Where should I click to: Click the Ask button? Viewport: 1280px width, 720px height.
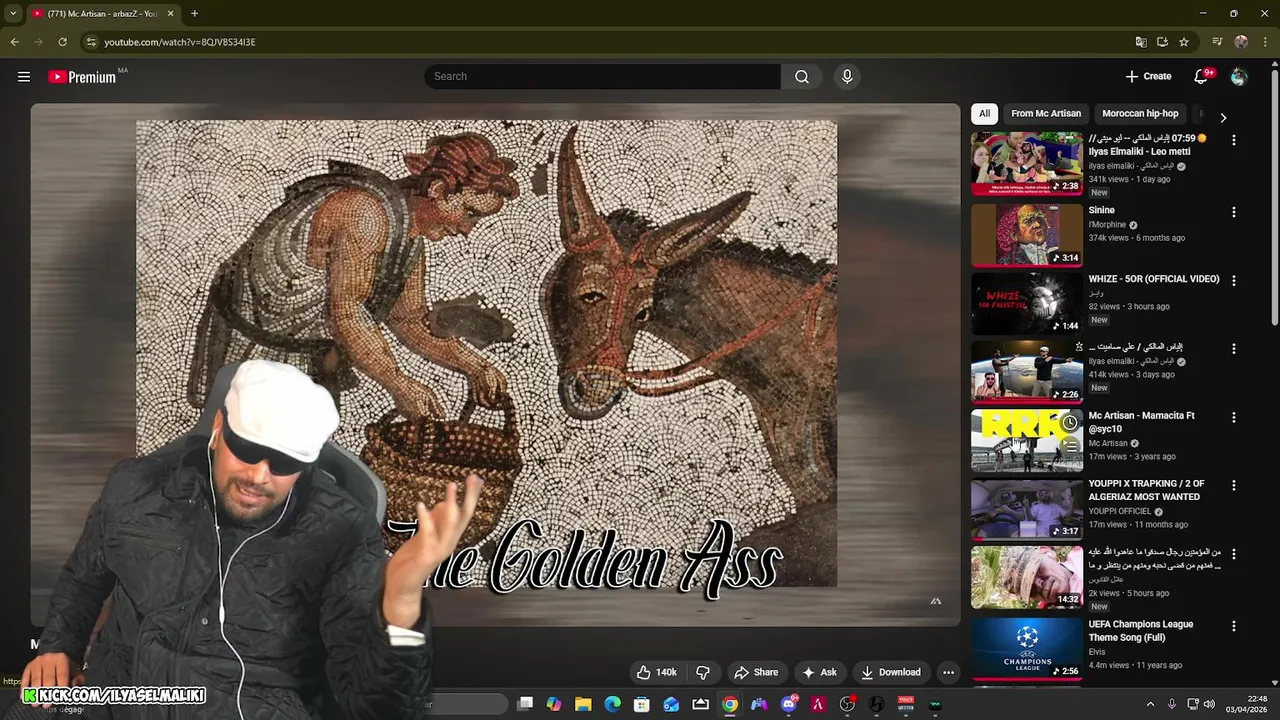click(x=819, y=672)
